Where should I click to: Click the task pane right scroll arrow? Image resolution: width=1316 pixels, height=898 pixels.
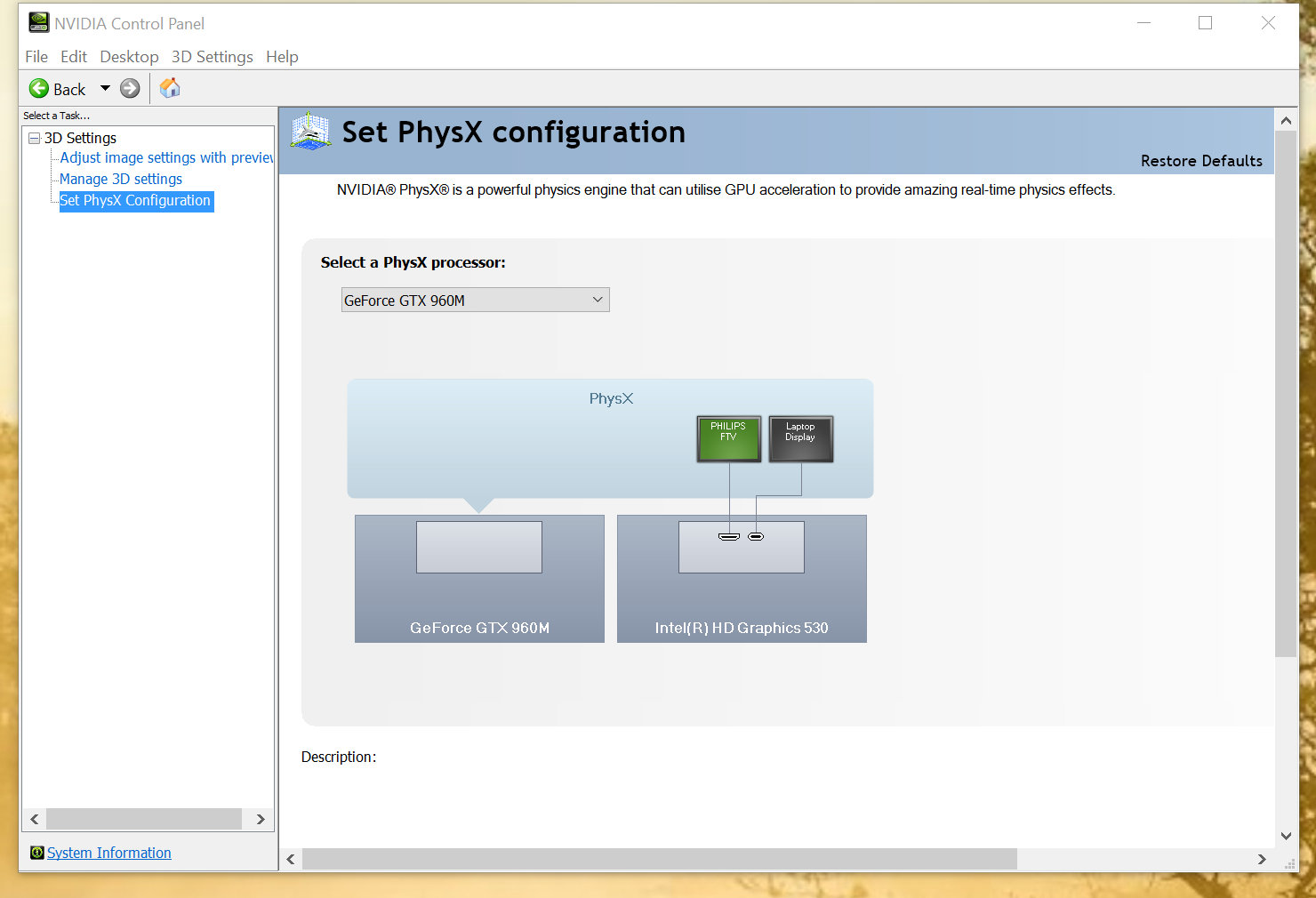(261, 819)
